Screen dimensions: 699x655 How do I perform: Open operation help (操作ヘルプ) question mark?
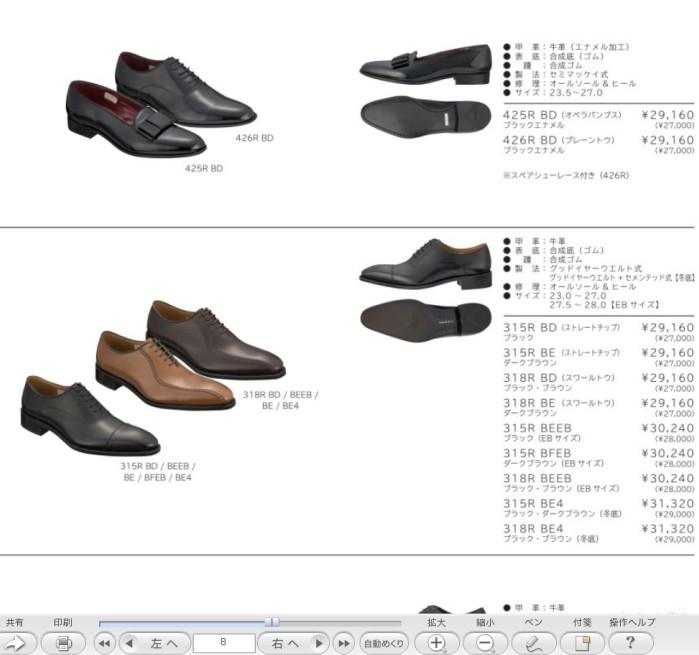pyautogui.click(x=631, y=643)
